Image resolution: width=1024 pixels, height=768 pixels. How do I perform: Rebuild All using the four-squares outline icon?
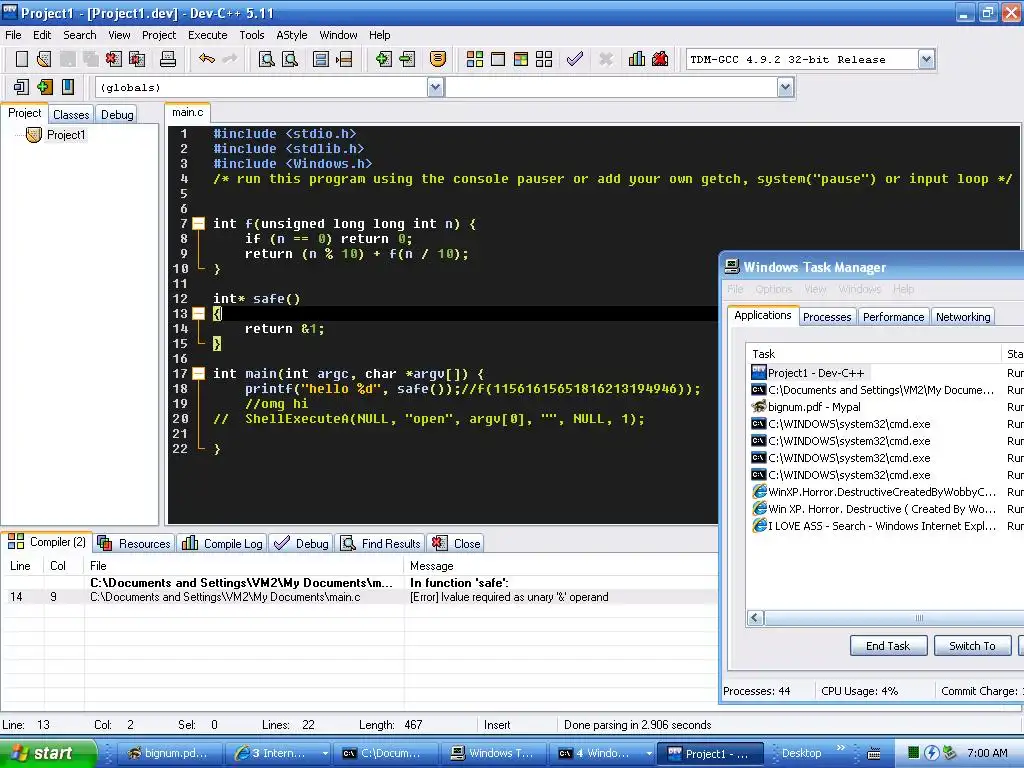pos(544,59)
